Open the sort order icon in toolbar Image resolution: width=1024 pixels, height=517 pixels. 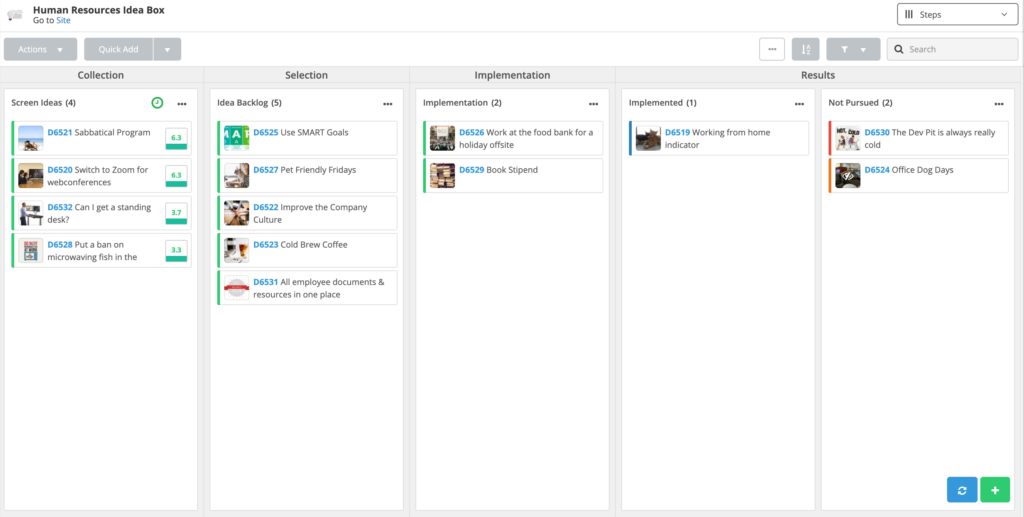pos(805,49)
